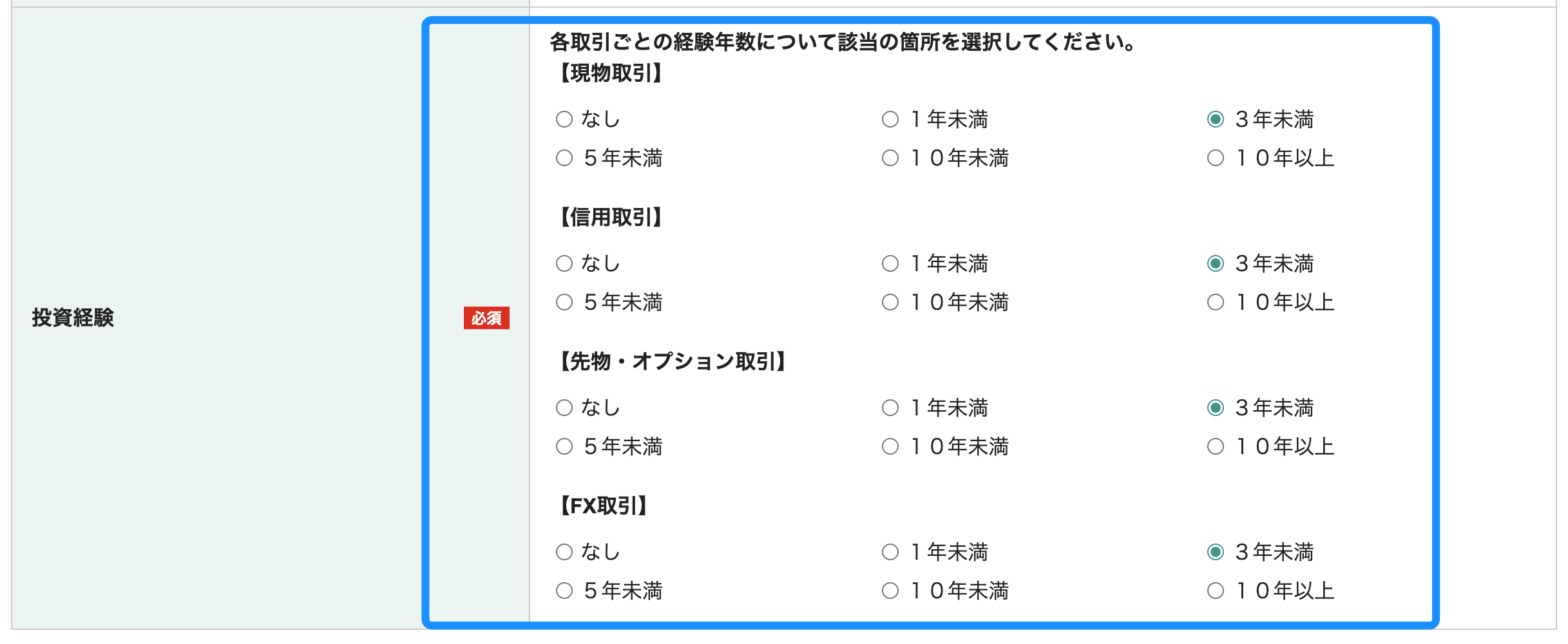Select なし for 信用取引 experience
The width and height of the screenshot is (1568, 644).
[566, 263]
